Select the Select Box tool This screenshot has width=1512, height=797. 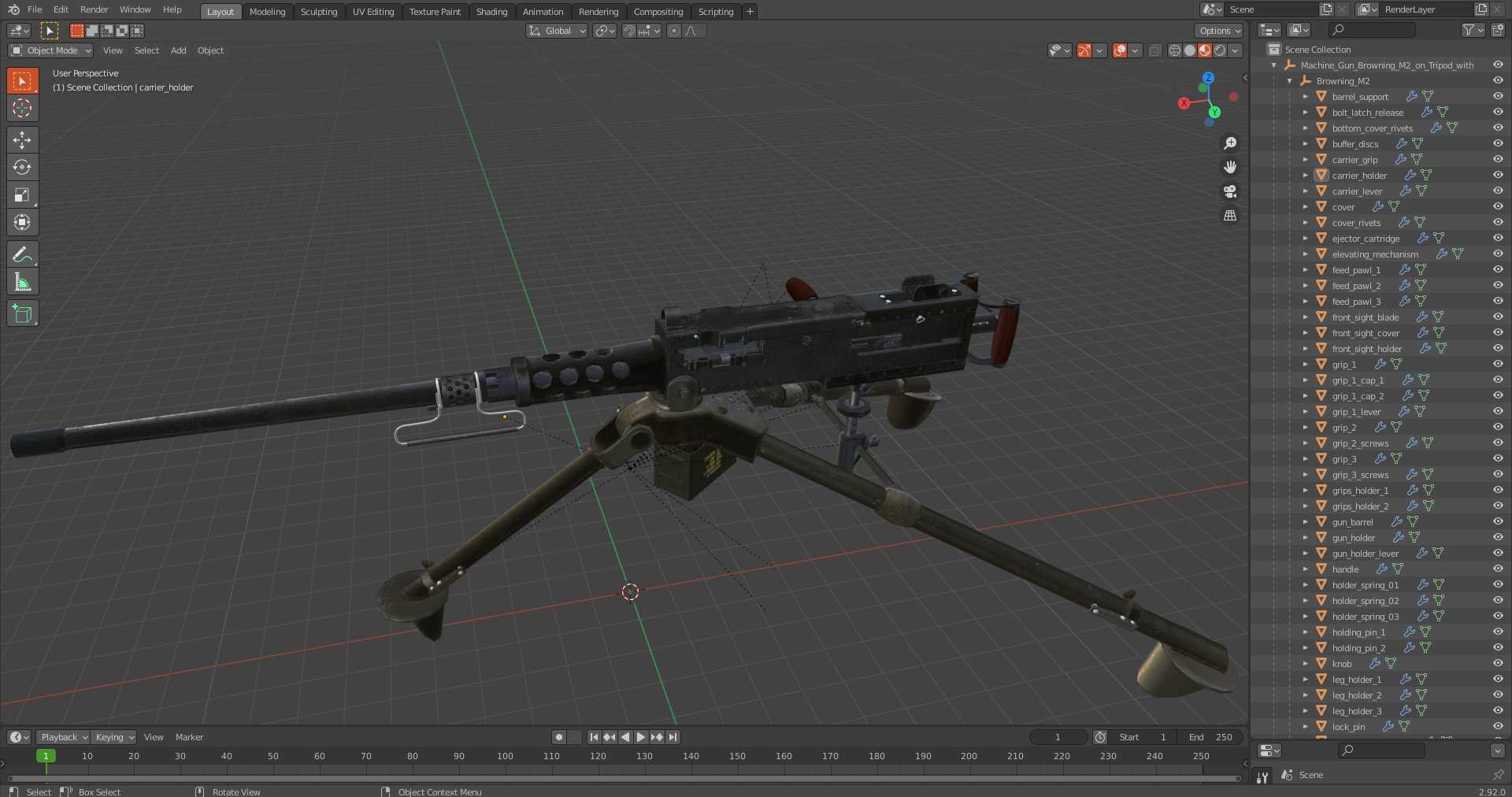click(x=22, y=81)
